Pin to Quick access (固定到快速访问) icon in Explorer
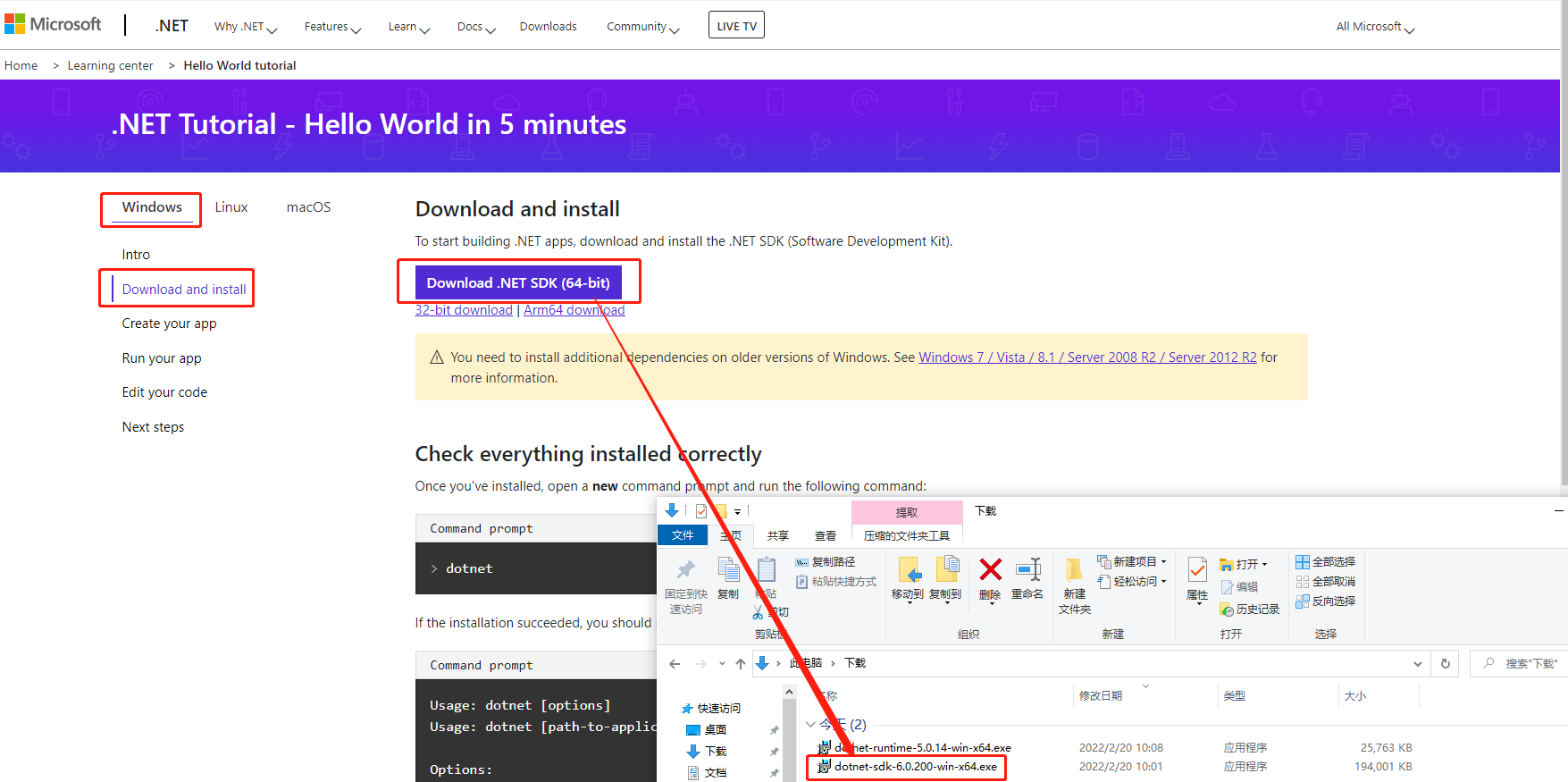Screen dimensions: 1568x782 686,569
